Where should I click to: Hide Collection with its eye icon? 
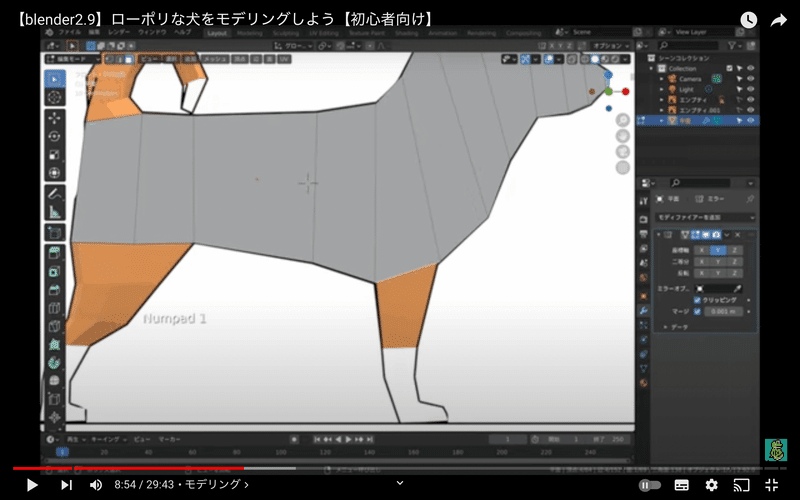click(x=751, y=68)
